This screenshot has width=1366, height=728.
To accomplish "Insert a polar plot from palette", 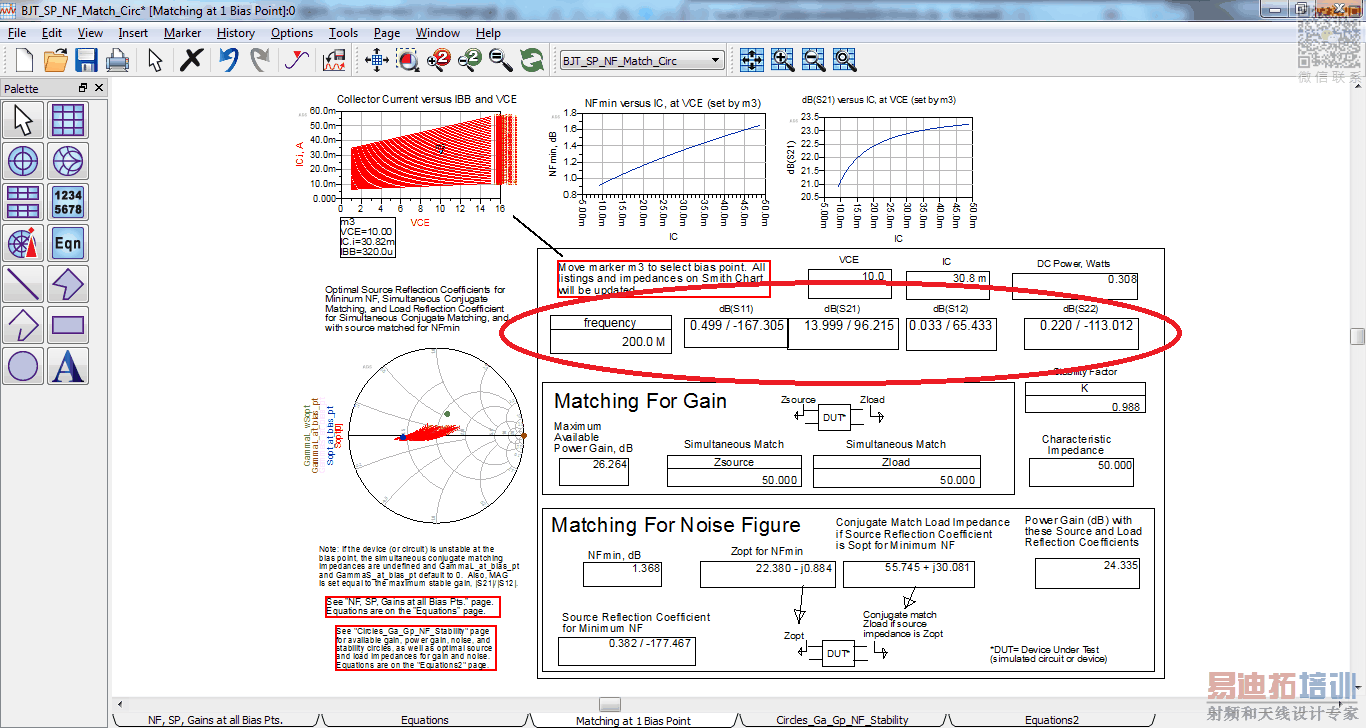I will [24, 161].
